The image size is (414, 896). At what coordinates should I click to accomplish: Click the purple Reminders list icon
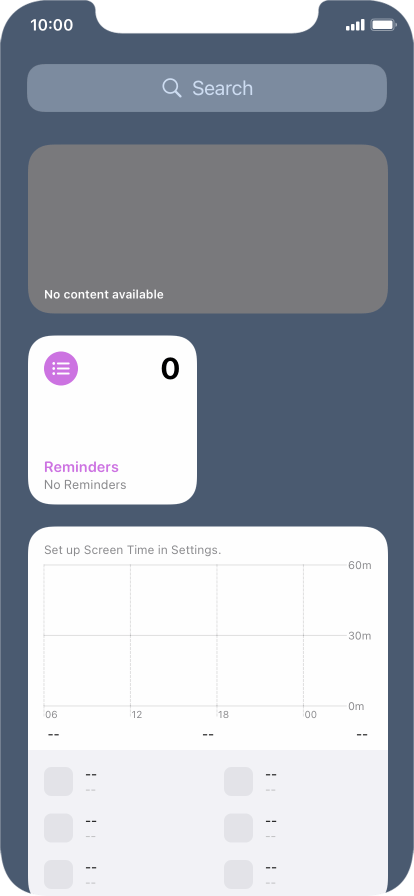point(61,369)
